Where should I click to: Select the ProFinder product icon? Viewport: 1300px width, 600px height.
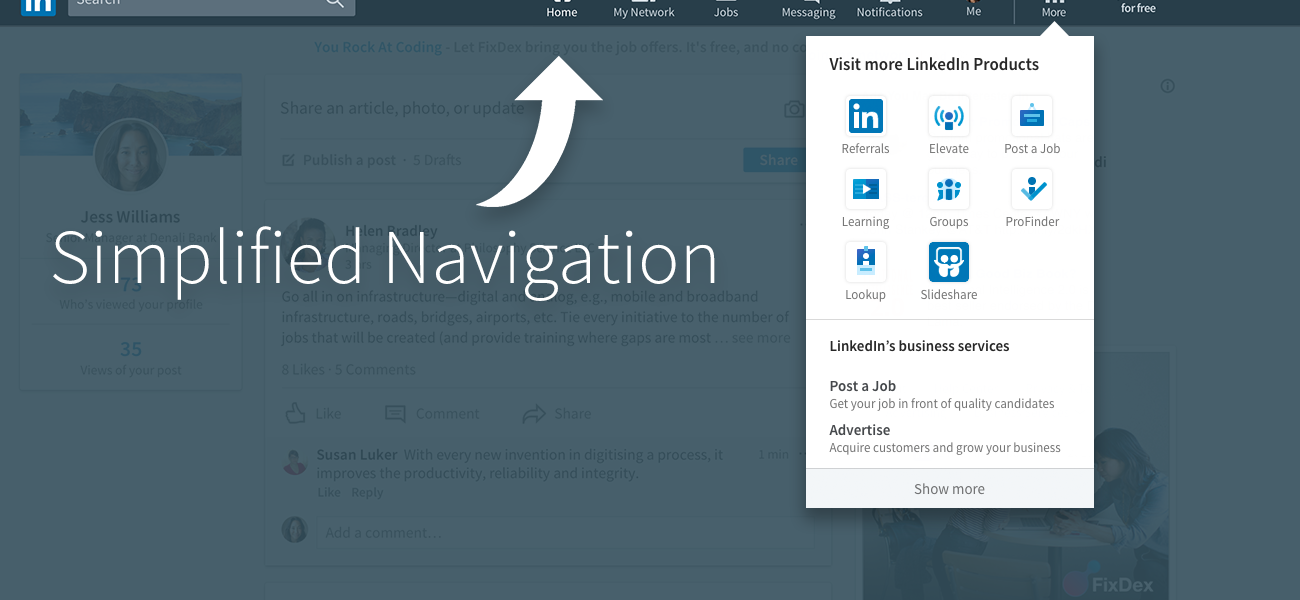point(1031,189)
